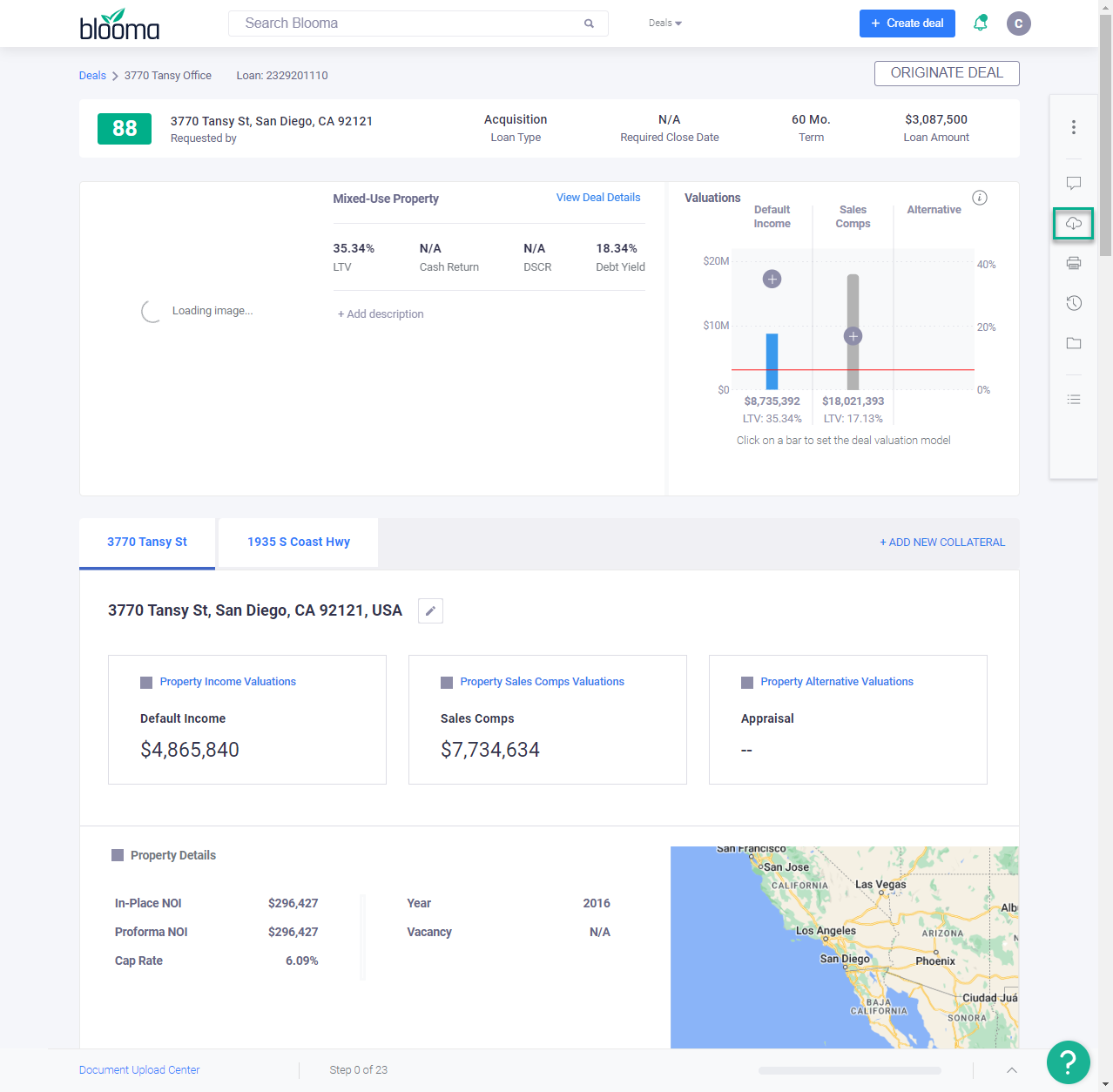Click the $3,087,500 loan amount
The image size is (1113, 1092).
click(936, 119)
